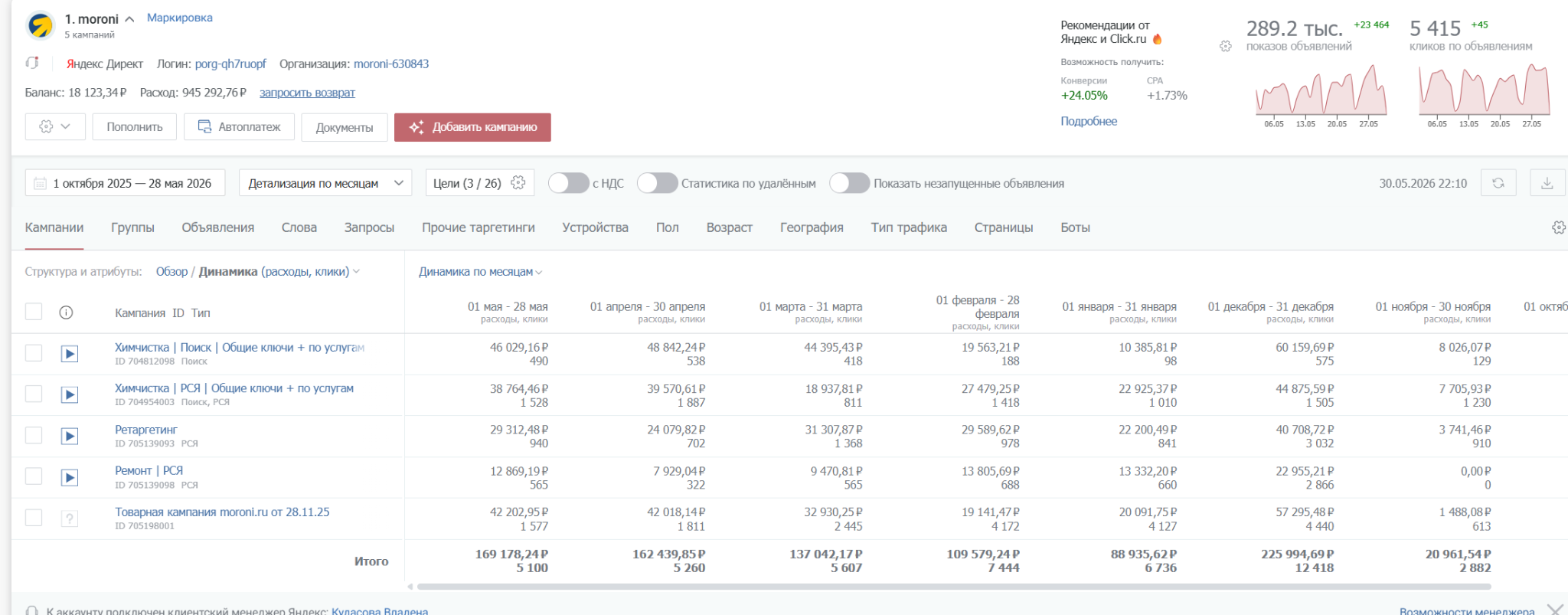The image size is (1568, 615).
Task: Tick the select-all campaigns header checkbox
Action: click(x=34, y=312)
